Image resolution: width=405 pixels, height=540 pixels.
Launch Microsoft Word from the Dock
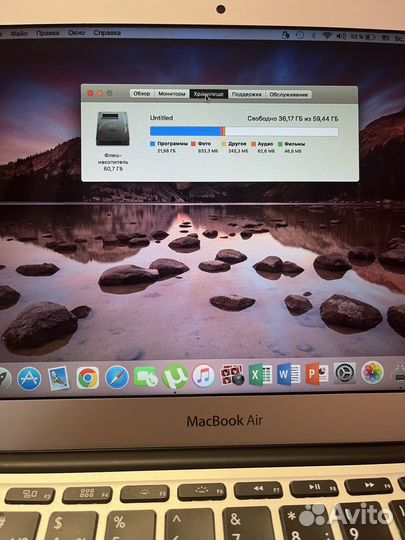click(289, 374)
